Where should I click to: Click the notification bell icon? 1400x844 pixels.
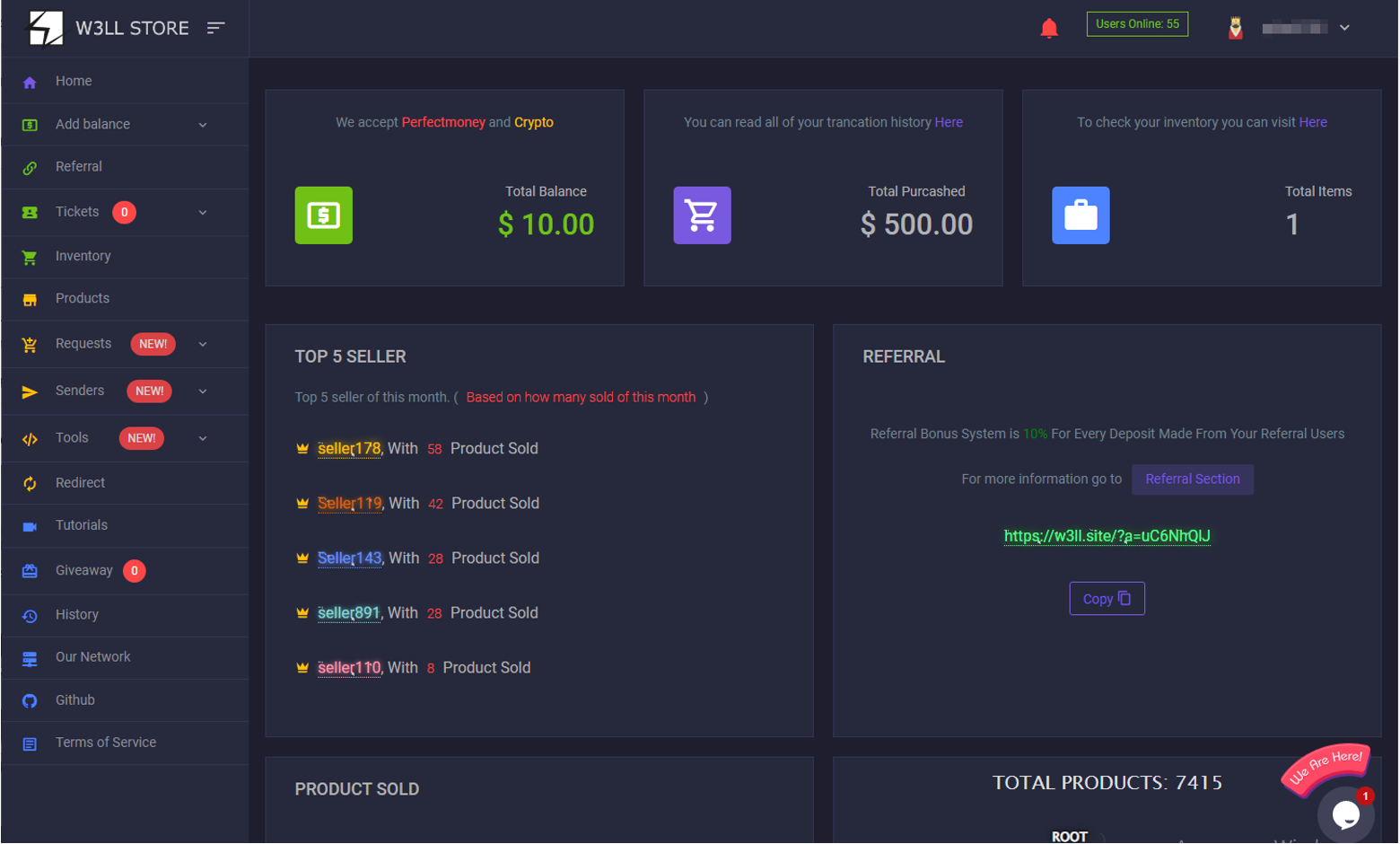[1048, 27]
